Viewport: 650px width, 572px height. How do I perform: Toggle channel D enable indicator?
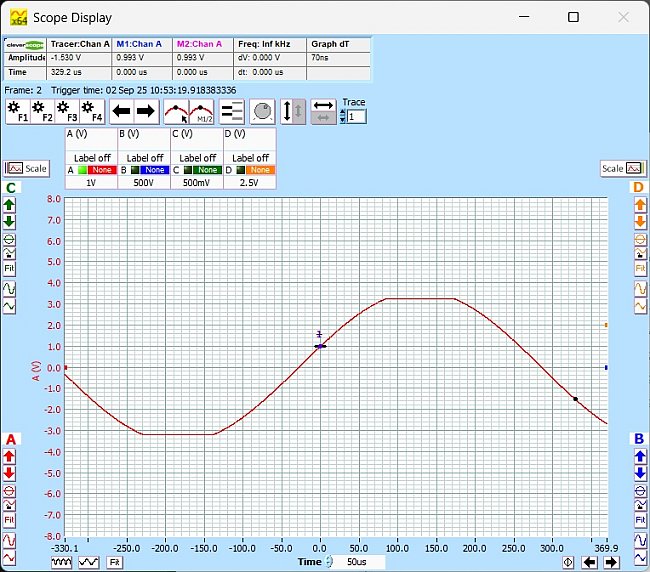pyautogui.click(x=240, y=170)
